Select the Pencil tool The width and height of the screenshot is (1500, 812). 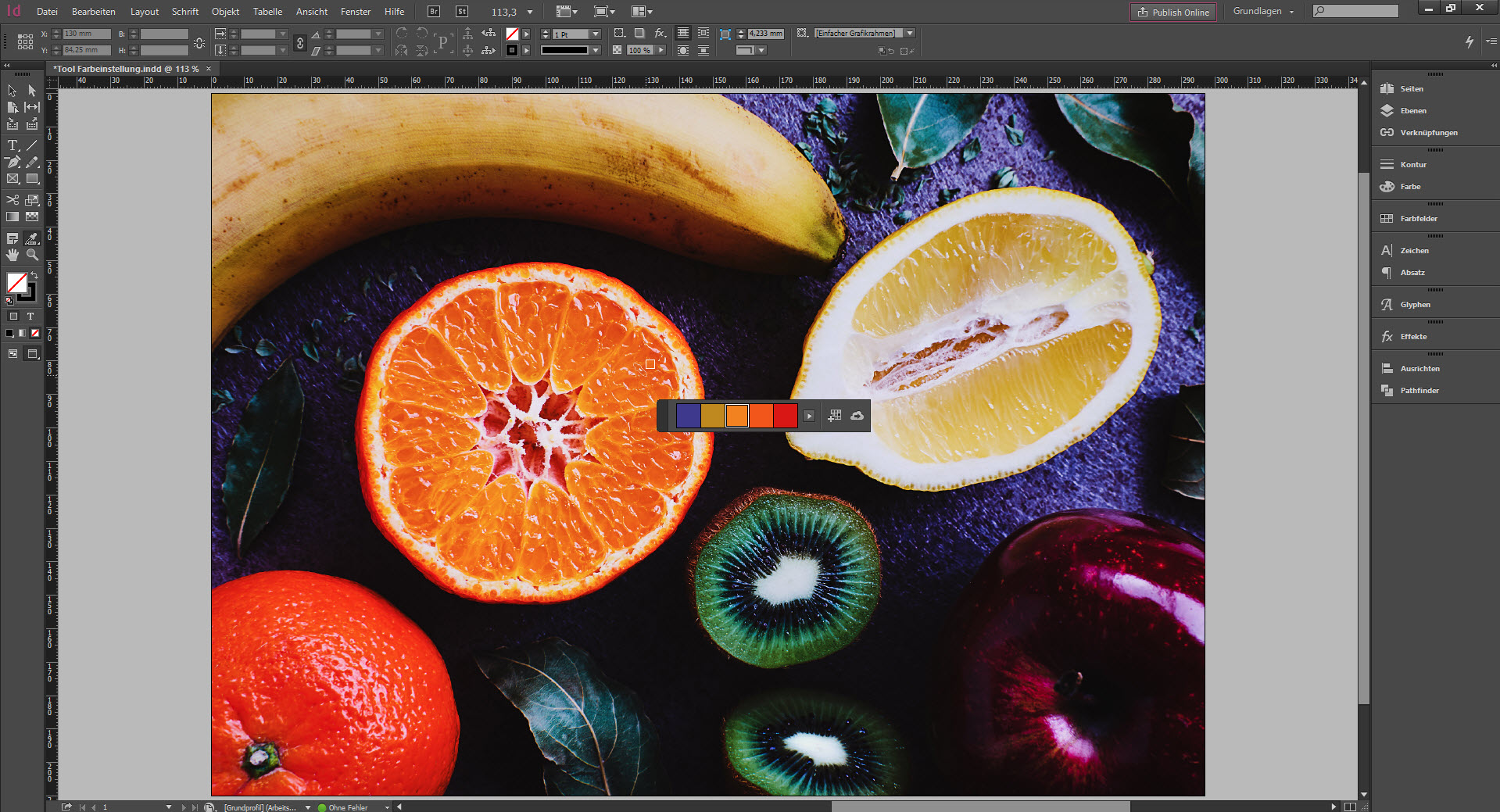click(x=32, y=162)
